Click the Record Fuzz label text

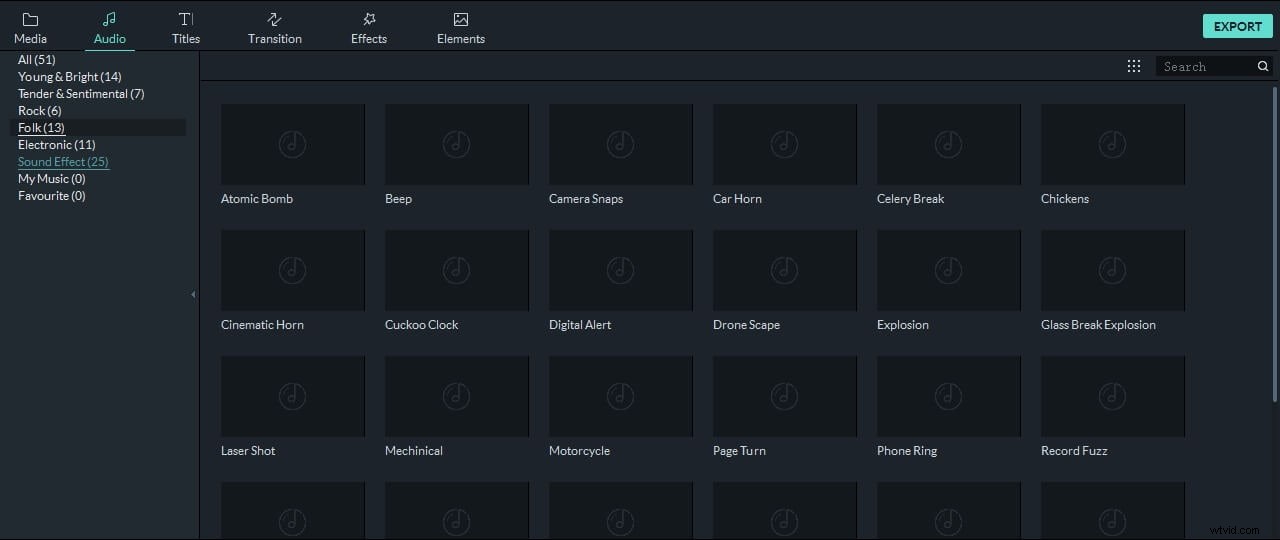point(1074,451)
